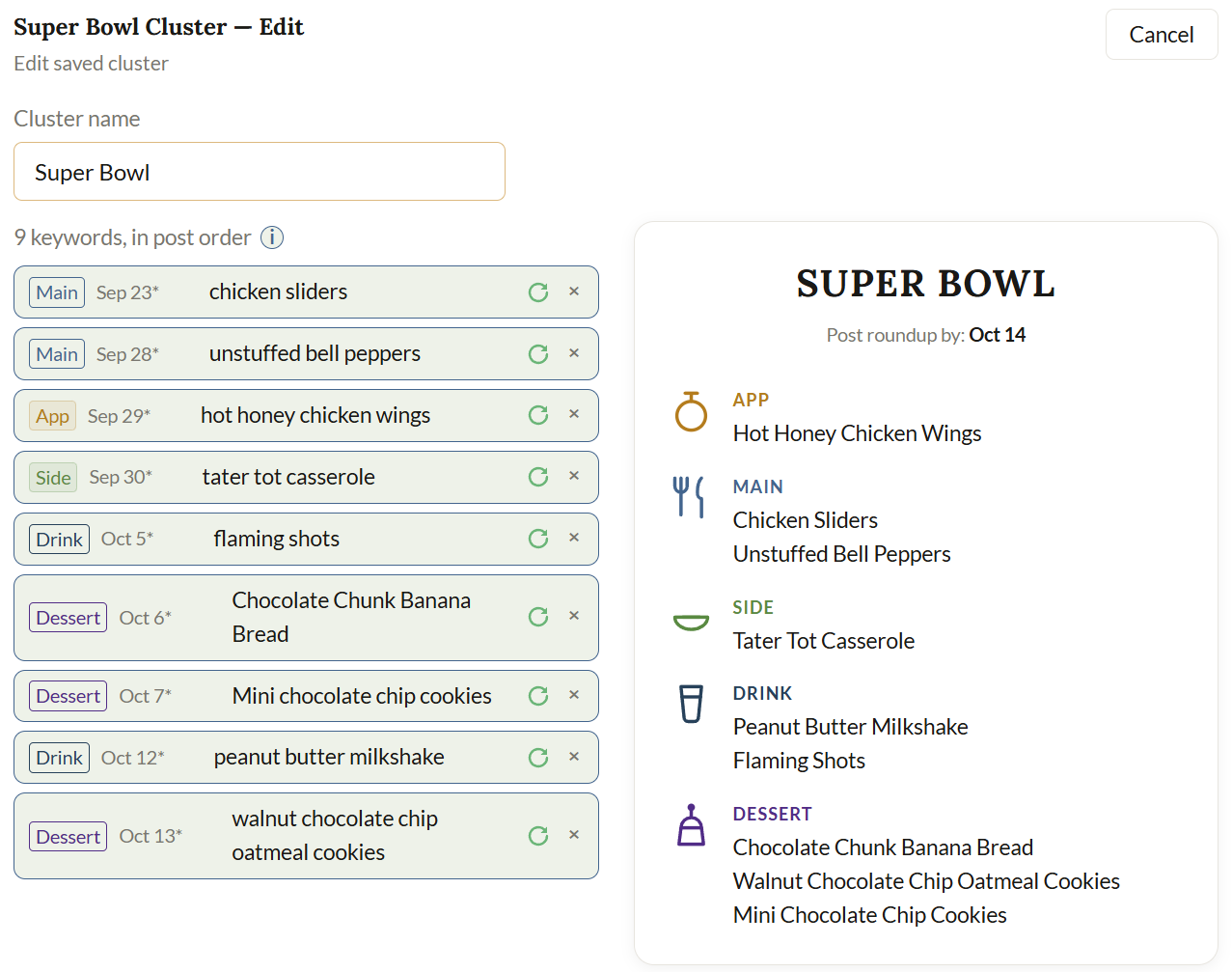Image resolution: width=1232 pixels, height=972 pixels.
Task: Click the Dessert tag on Banana Bread row
Action: [x=68, y=618]
